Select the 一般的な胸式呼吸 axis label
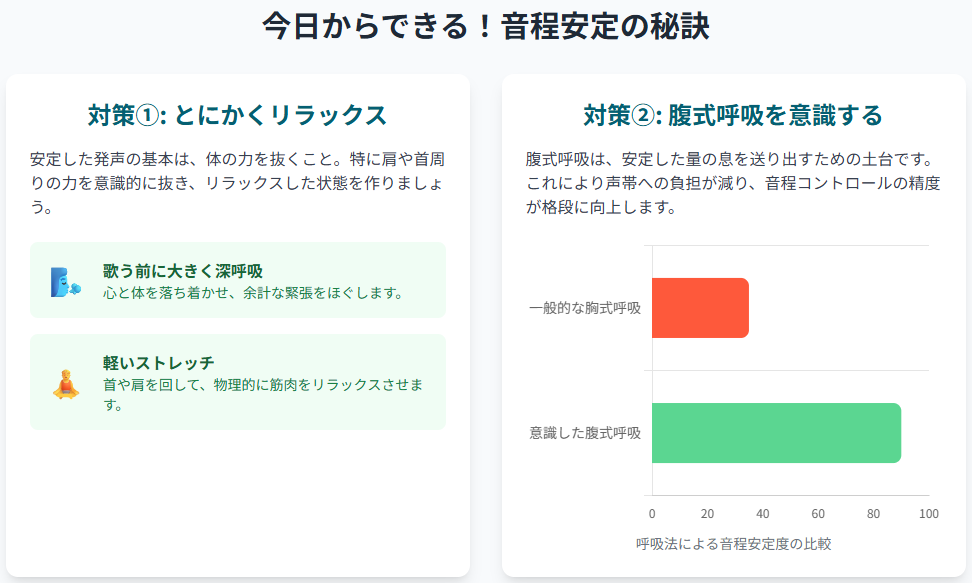972x583 pixels. tap(585, 307)
